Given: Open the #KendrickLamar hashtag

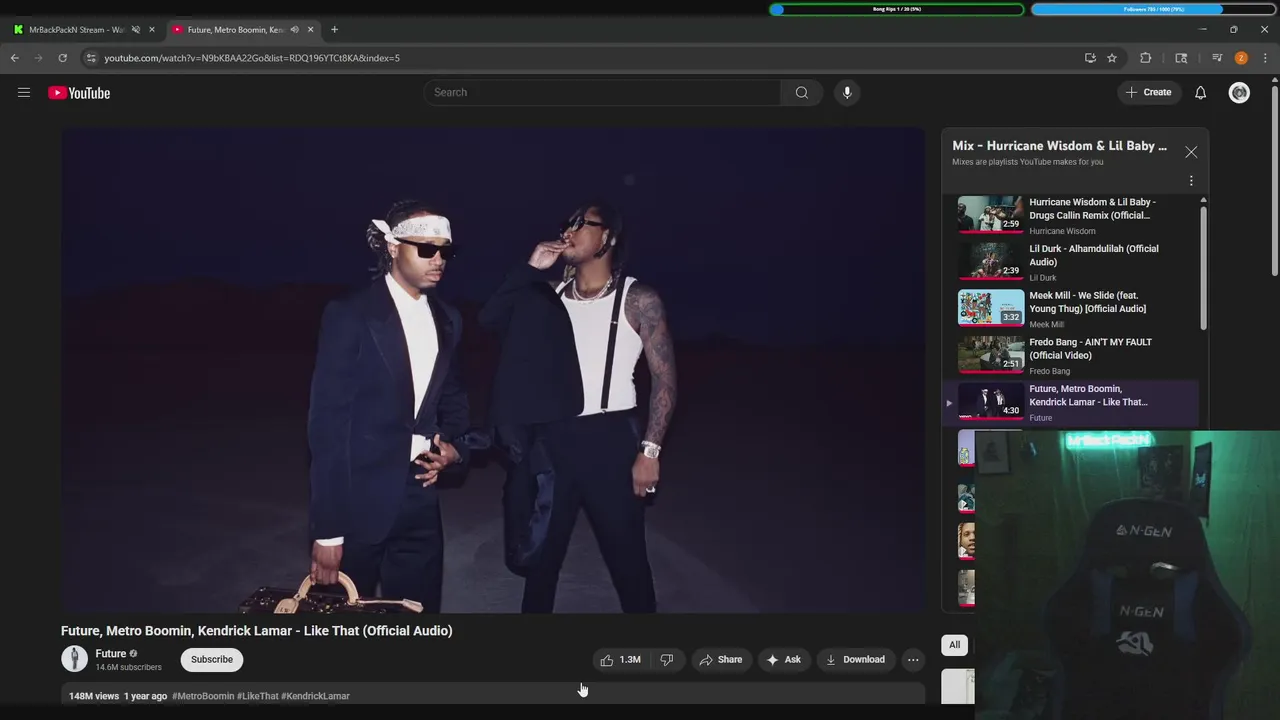Looking at the screenshot, I should tap(315, 696).
